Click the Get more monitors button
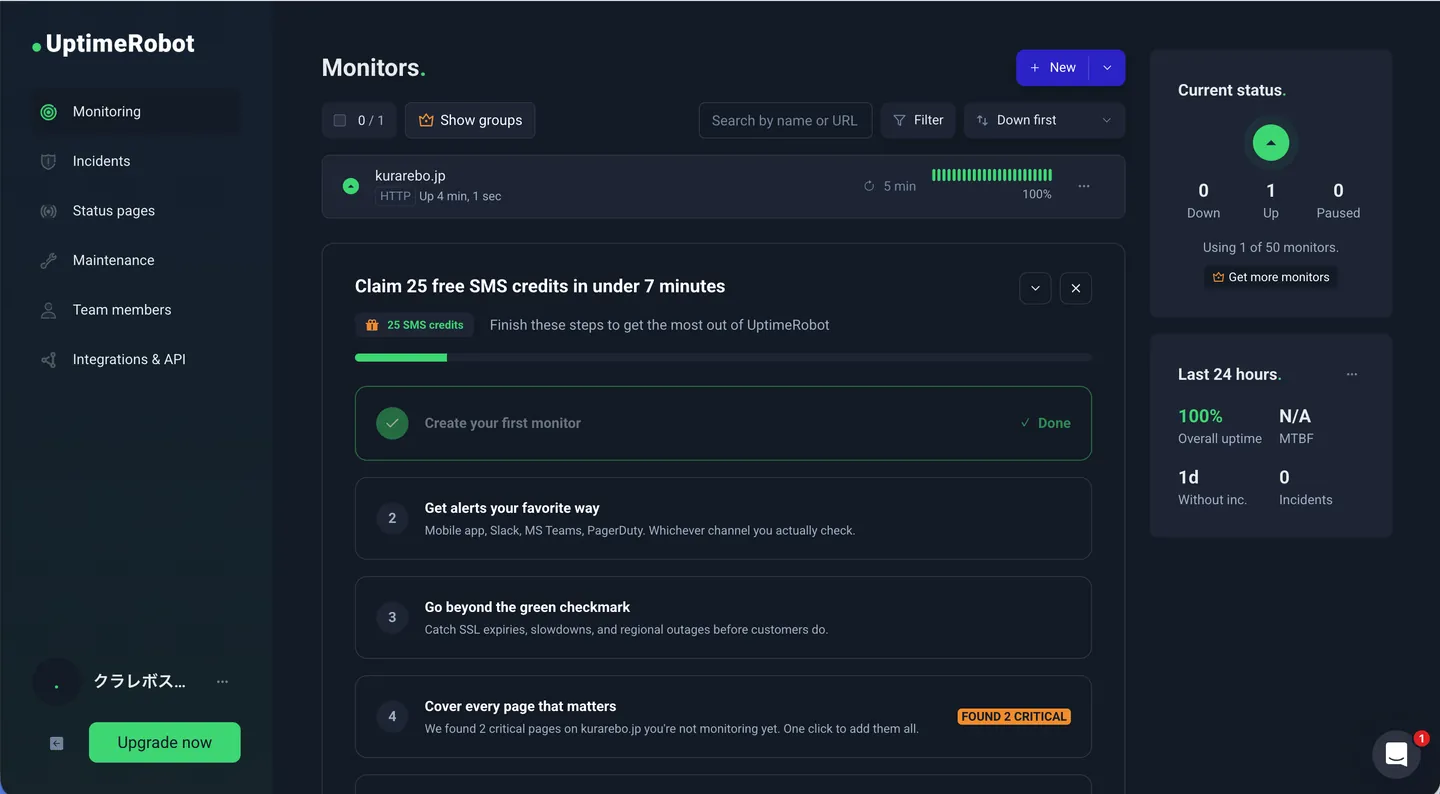 (1271, 277)
